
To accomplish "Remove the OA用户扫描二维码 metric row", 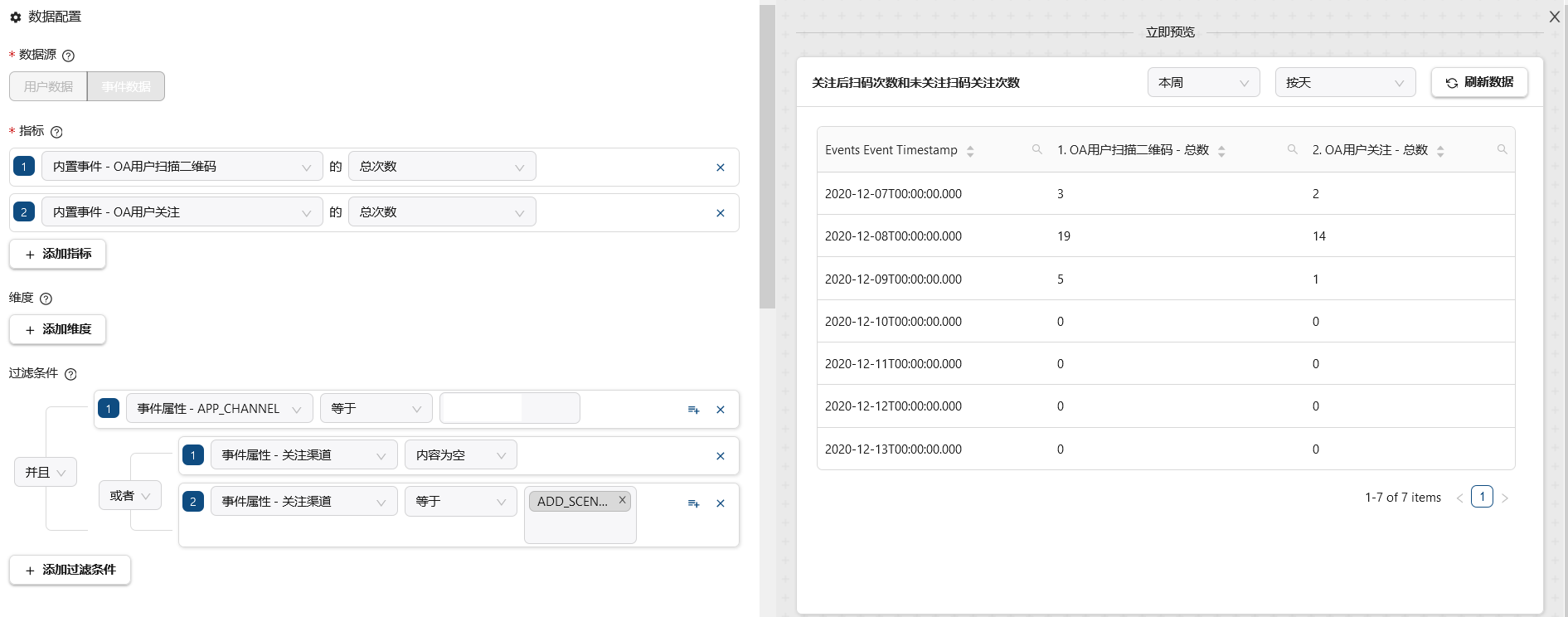I will coord(720,168).
